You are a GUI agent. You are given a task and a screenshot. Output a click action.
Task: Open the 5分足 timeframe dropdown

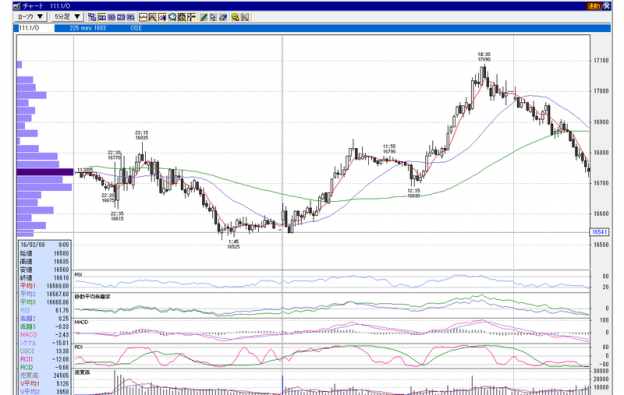(67, 17)
